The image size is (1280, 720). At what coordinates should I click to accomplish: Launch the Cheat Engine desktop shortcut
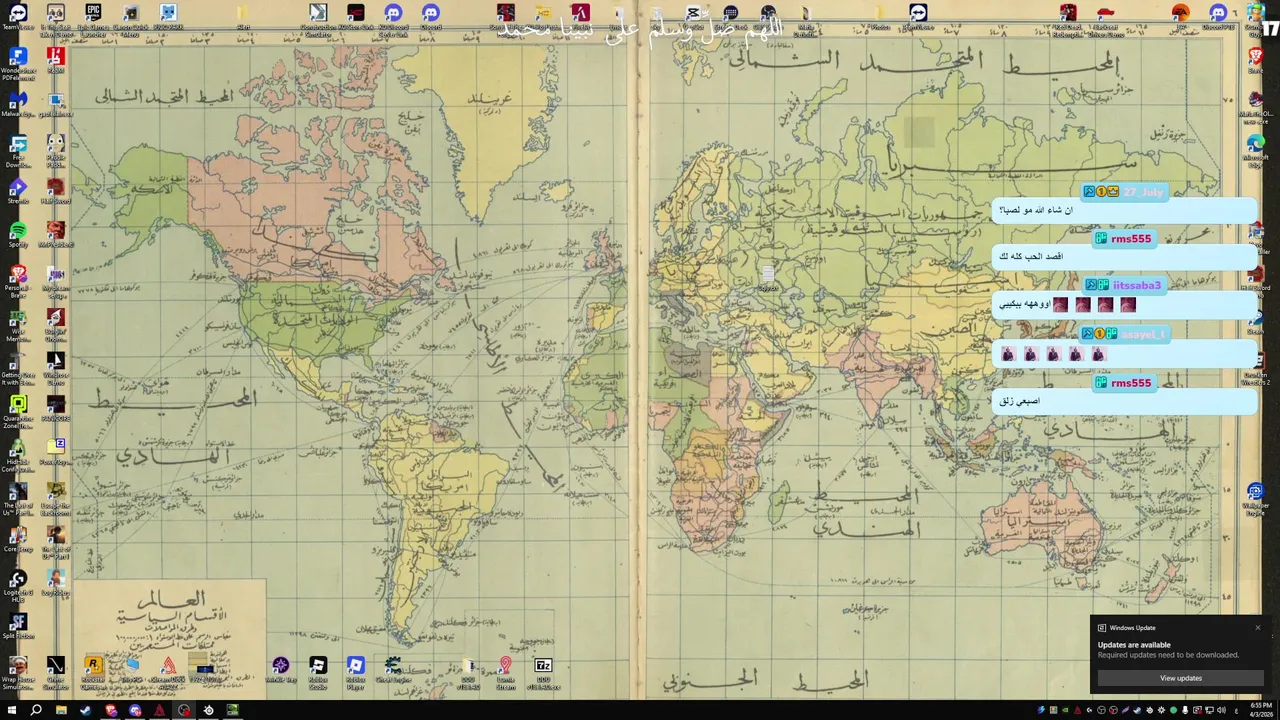[393, 671]
